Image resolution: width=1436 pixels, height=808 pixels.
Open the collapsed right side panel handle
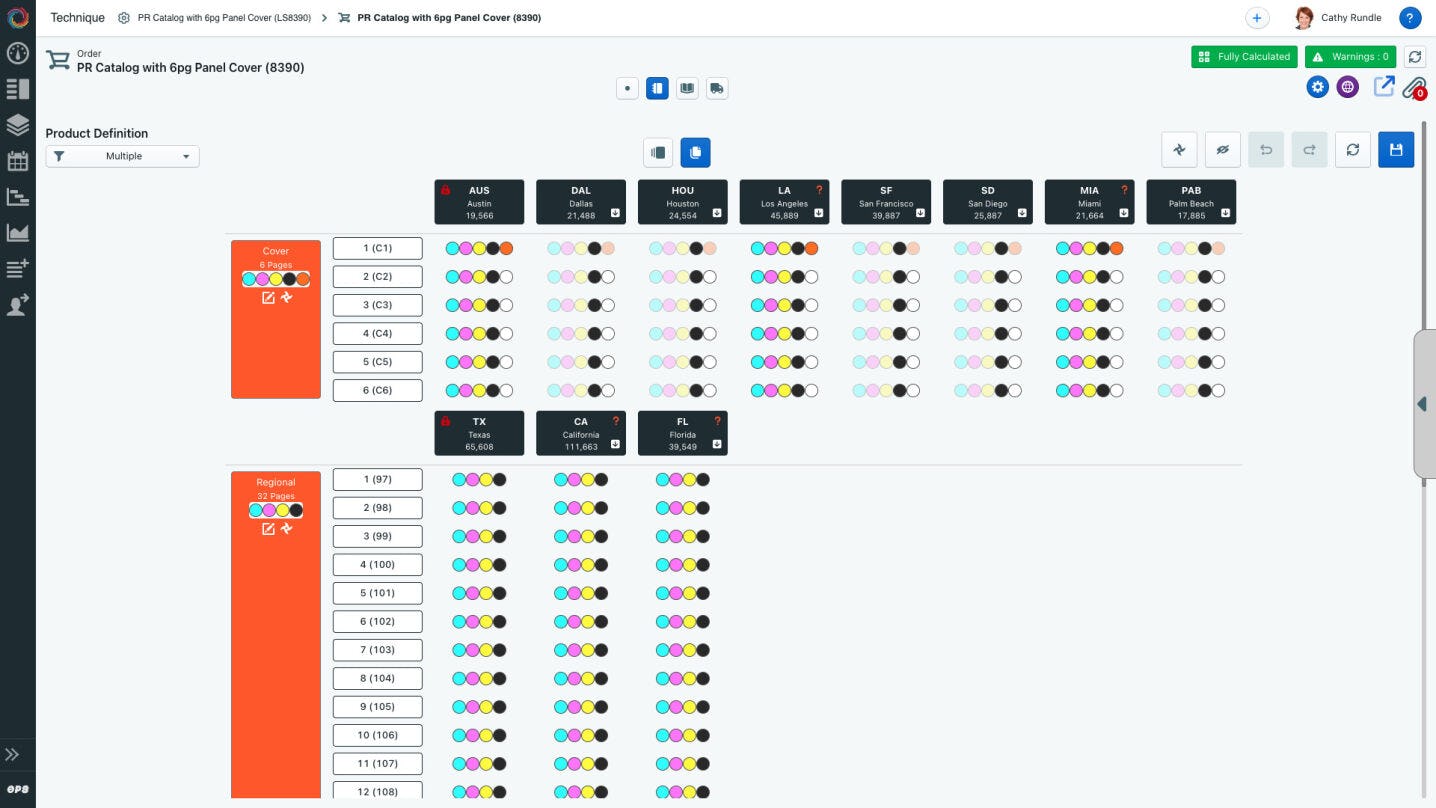click(1424, 404)
